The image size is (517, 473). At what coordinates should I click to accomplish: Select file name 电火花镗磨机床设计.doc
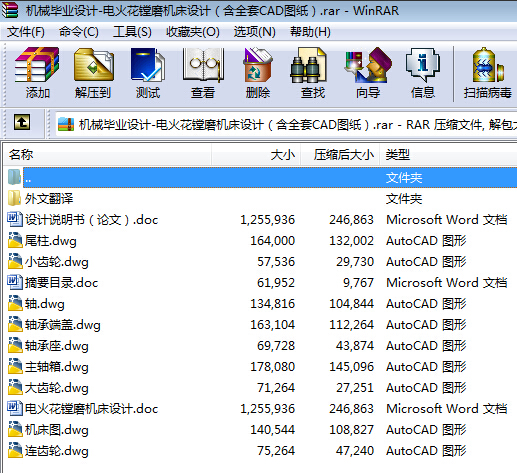point(91,409)
